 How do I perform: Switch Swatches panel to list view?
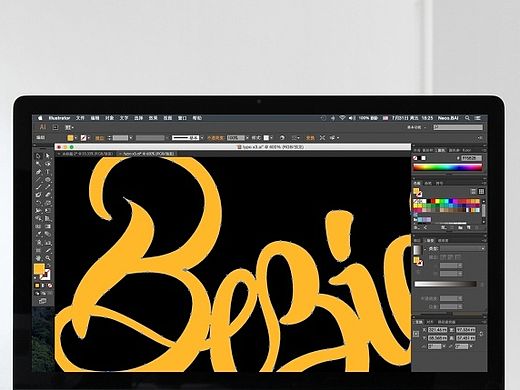tap(473, 191)
